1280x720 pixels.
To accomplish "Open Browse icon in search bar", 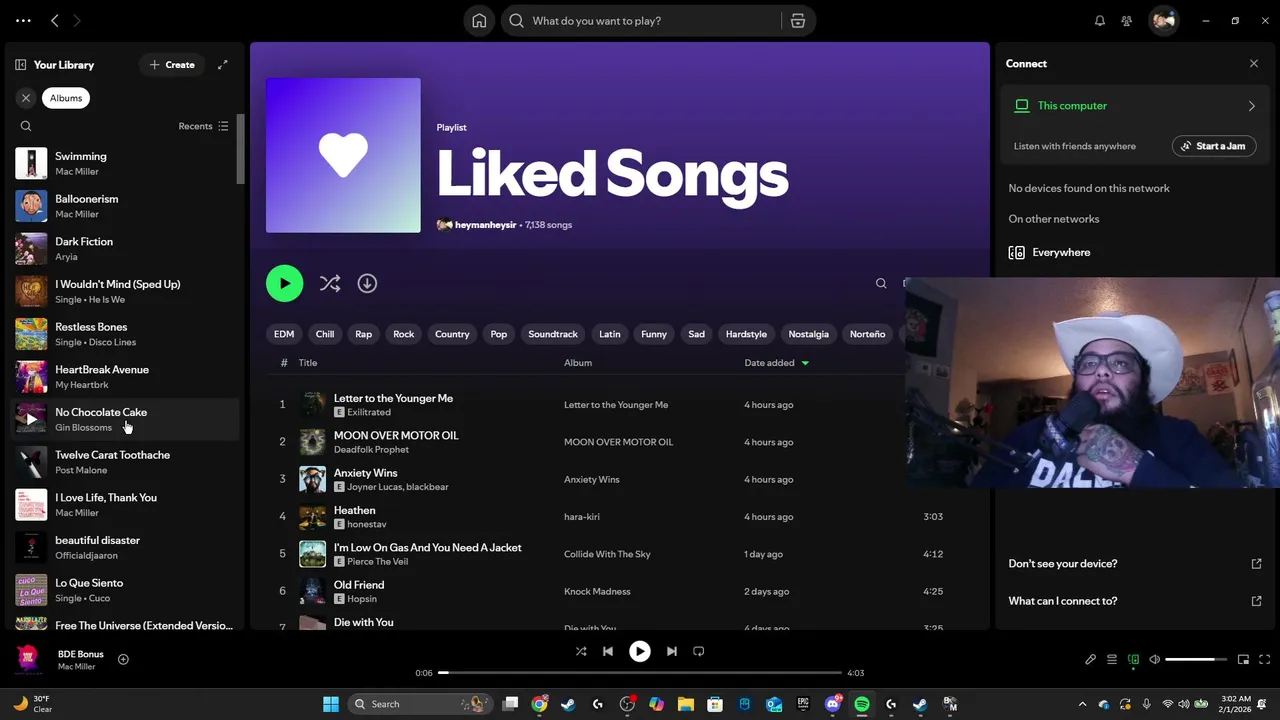I will point(798,21).
